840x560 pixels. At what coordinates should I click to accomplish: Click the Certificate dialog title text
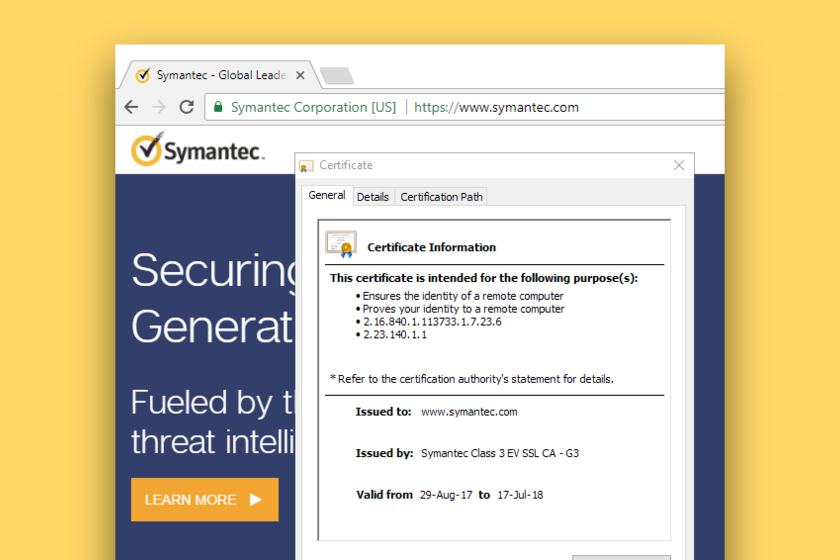346,165
